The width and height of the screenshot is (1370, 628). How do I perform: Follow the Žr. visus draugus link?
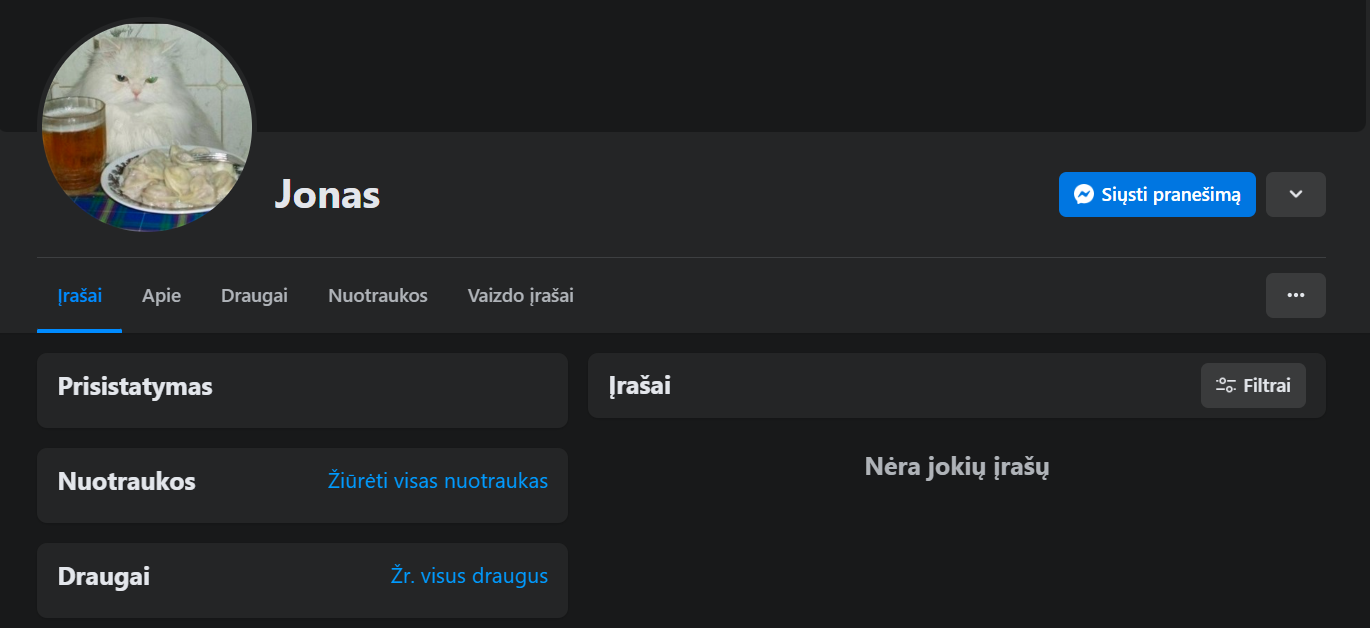(x=469, y=576)
